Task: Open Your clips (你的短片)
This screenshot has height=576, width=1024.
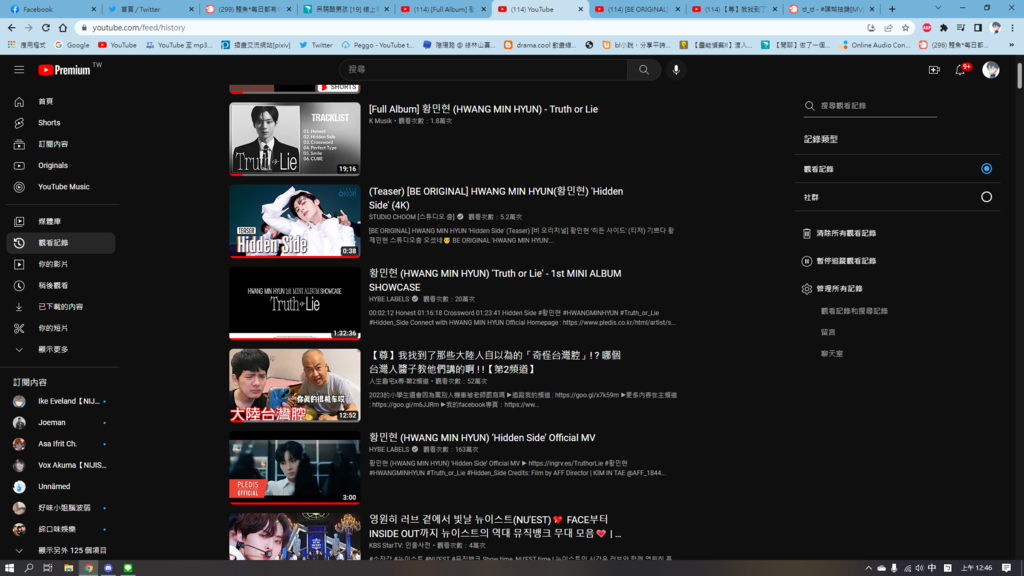Action: tap(61, 328)
